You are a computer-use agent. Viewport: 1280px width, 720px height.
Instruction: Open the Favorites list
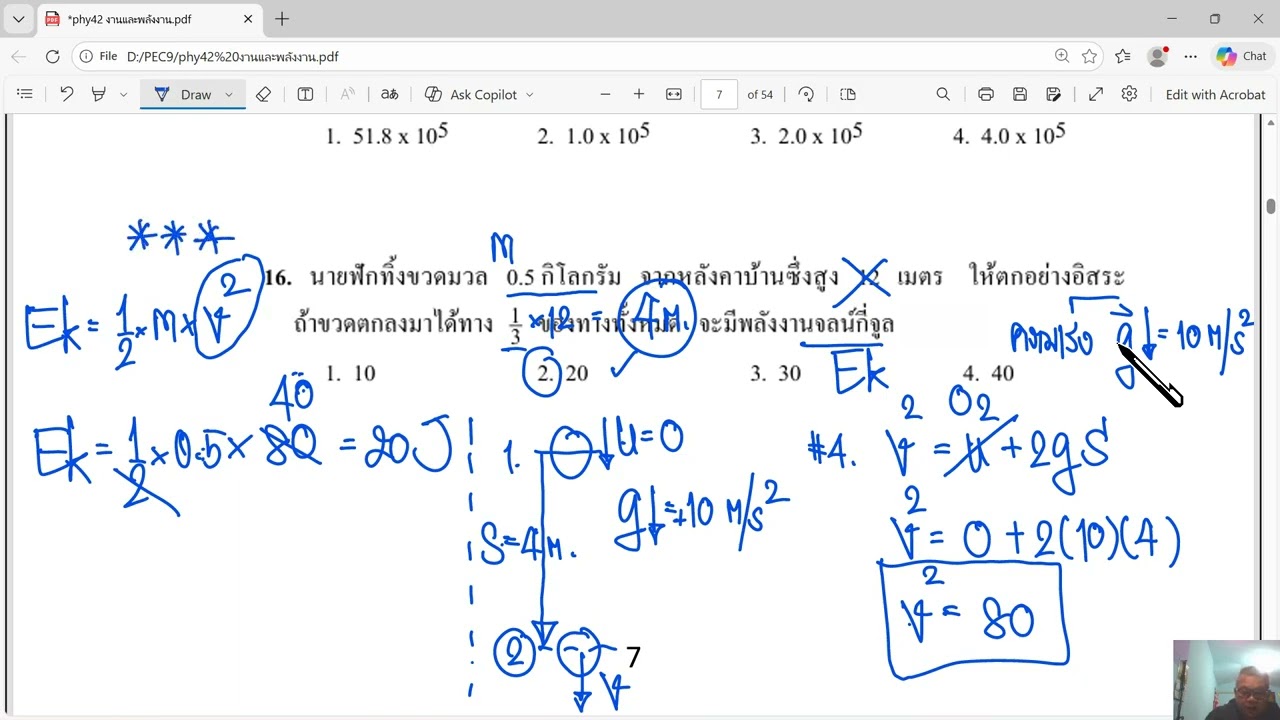(1123, 57)
